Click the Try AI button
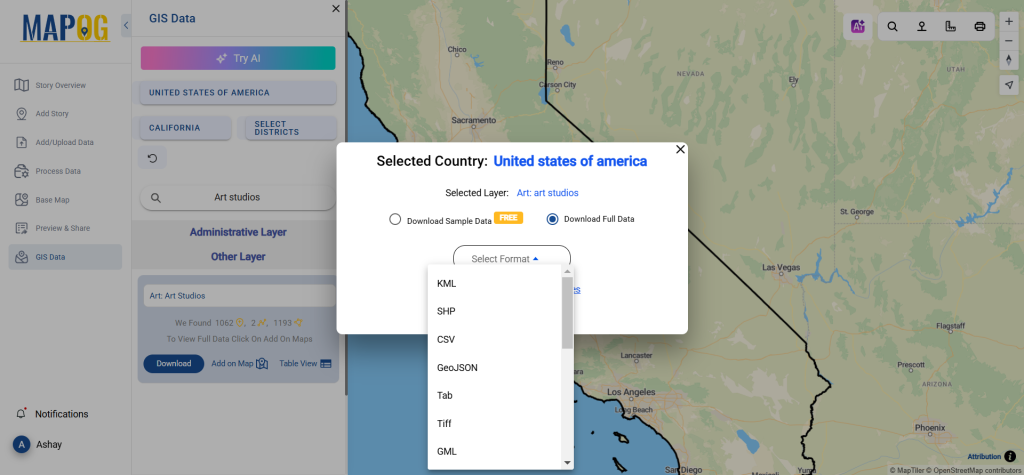 (x=238, y=58)
